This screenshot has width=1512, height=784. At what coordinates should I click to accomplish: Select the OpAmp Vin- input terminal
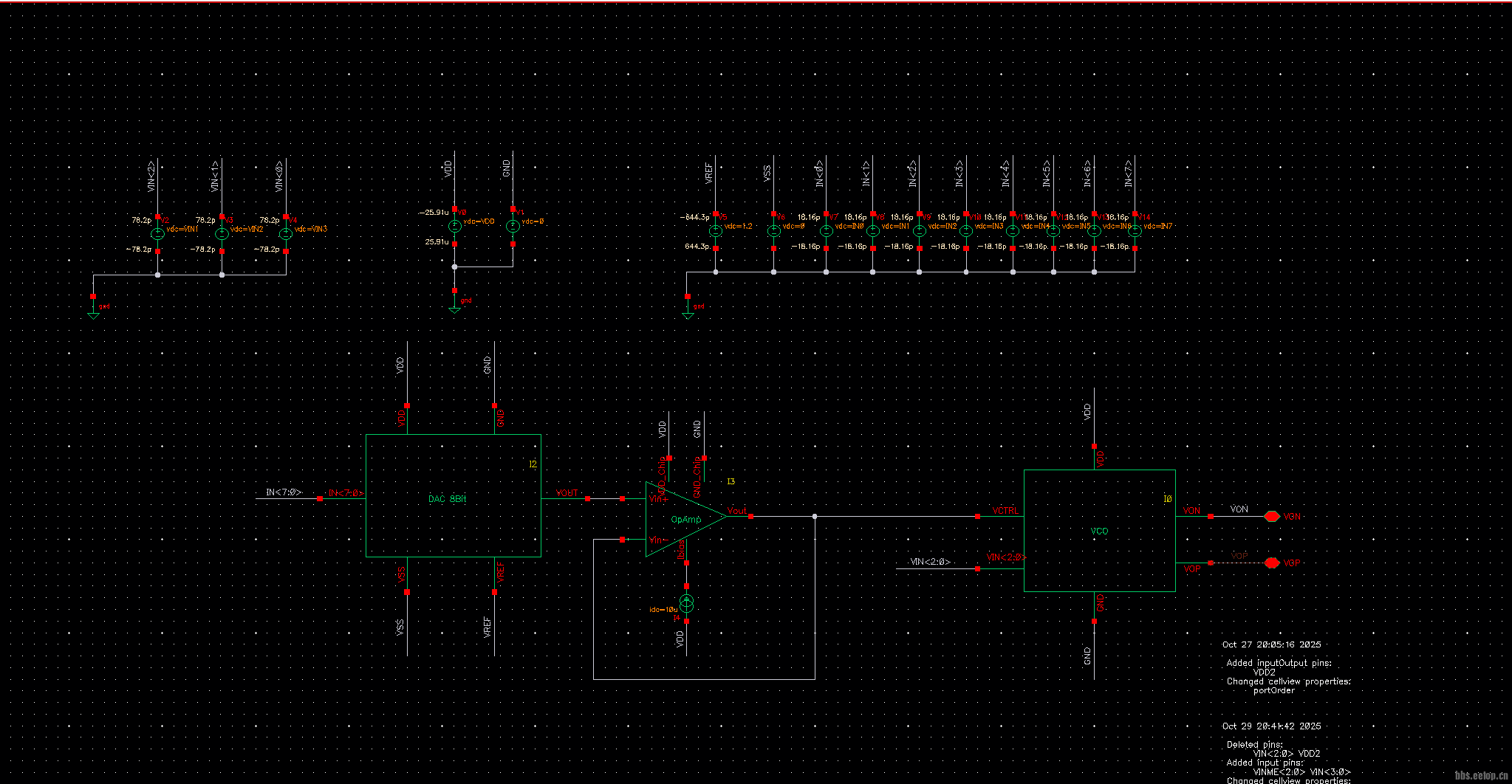623,540
